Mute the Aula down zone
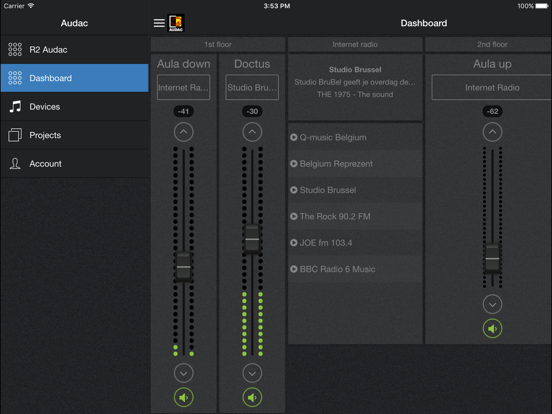Screen dimensions: 552x414 tap(183, 397)
